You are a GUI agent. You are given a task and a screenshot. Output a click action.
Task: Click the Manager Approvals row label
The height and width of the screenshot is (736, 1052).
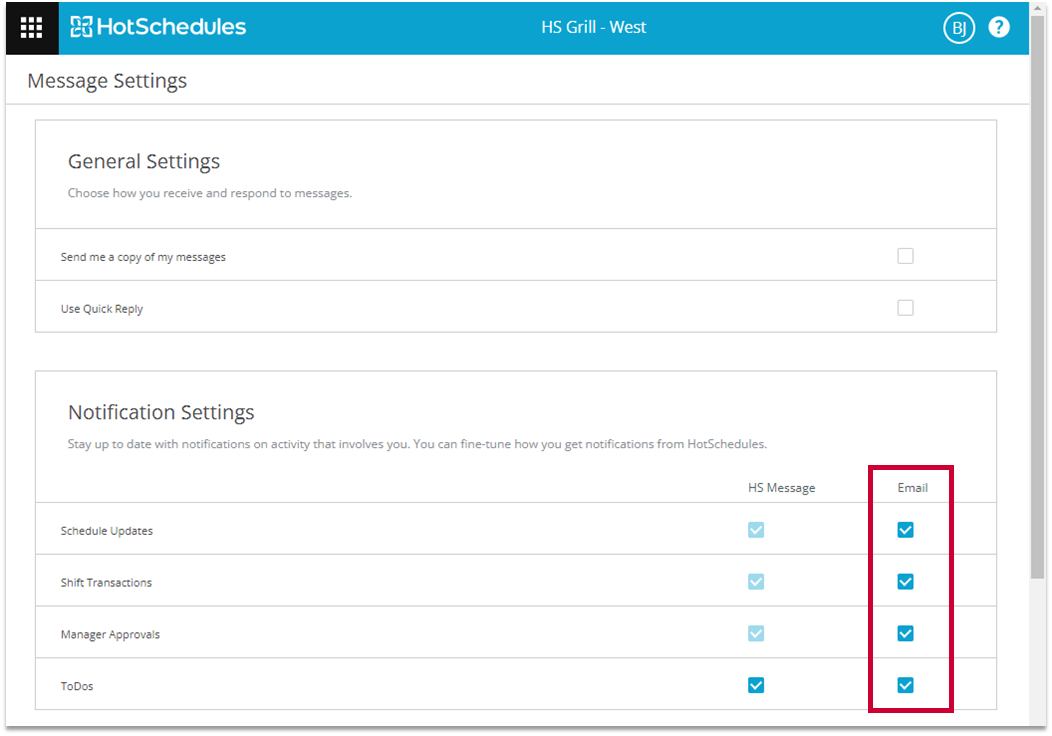[x=110, y=635]
